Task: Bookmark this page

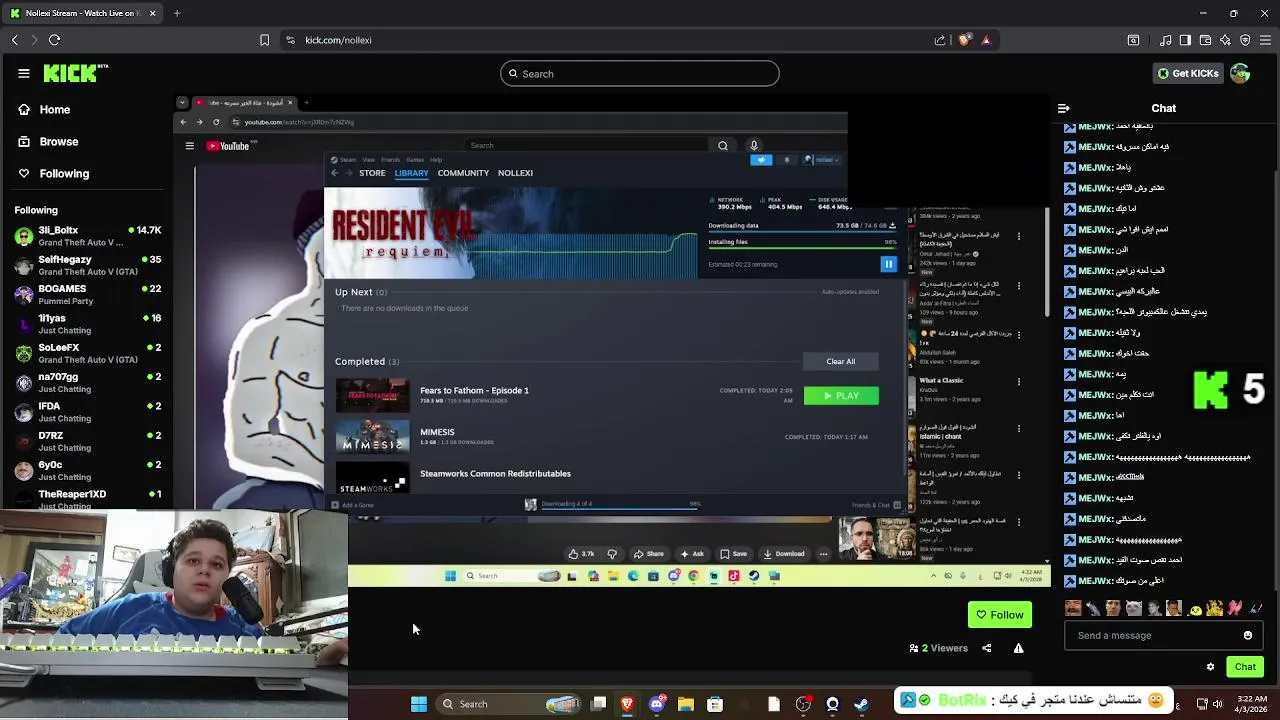Action: 264,40
